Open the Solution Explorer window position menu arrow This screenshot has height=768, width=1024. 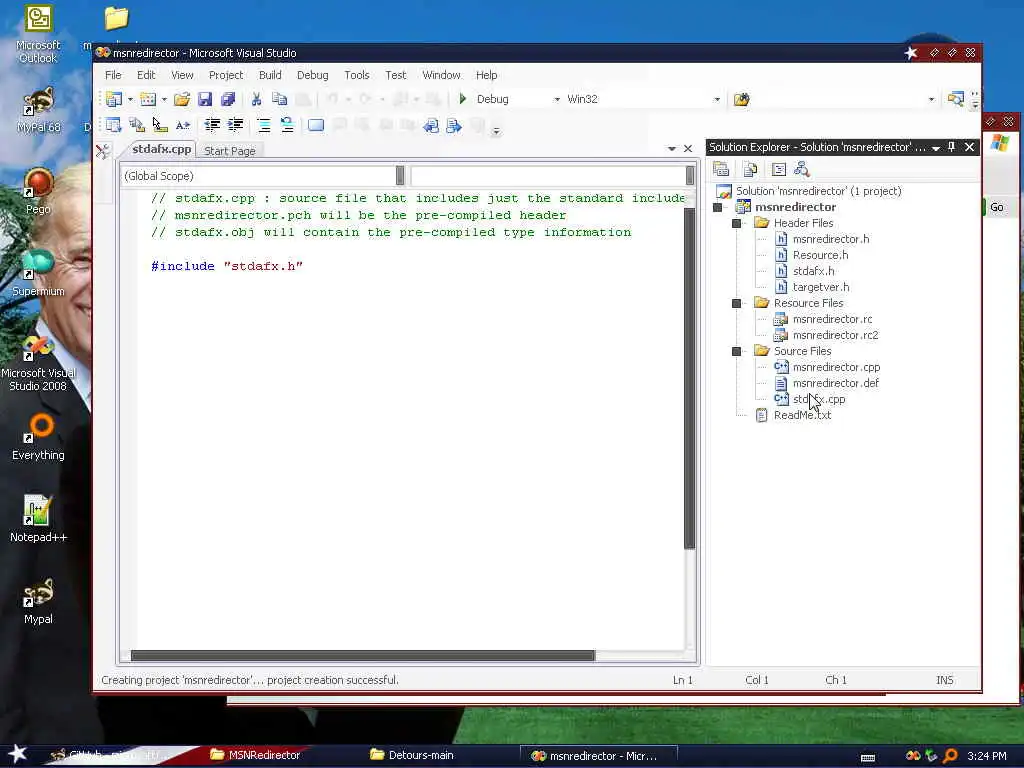click(x=936, y=148)
